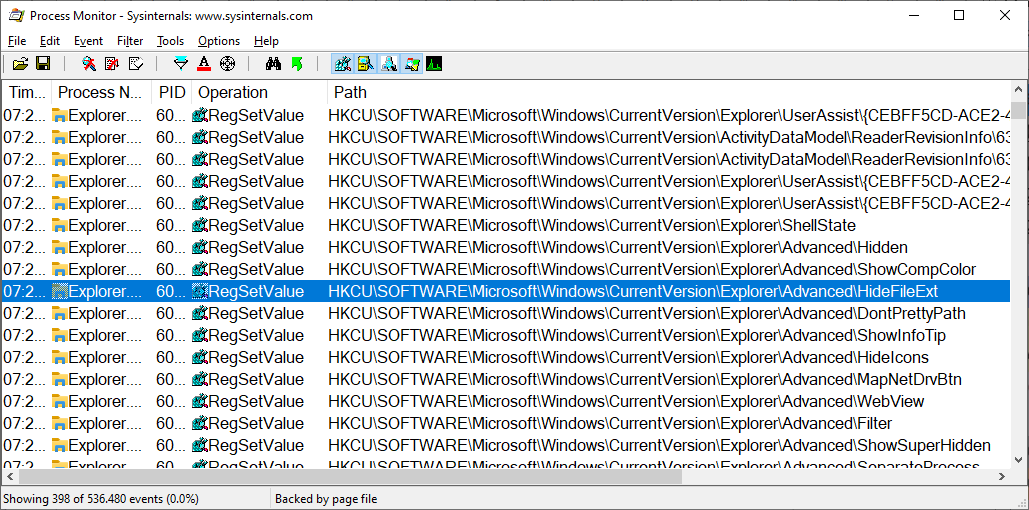The image size is (1029, 510).
Task: Open the Help menu
Action: click(x=266, y=41)
